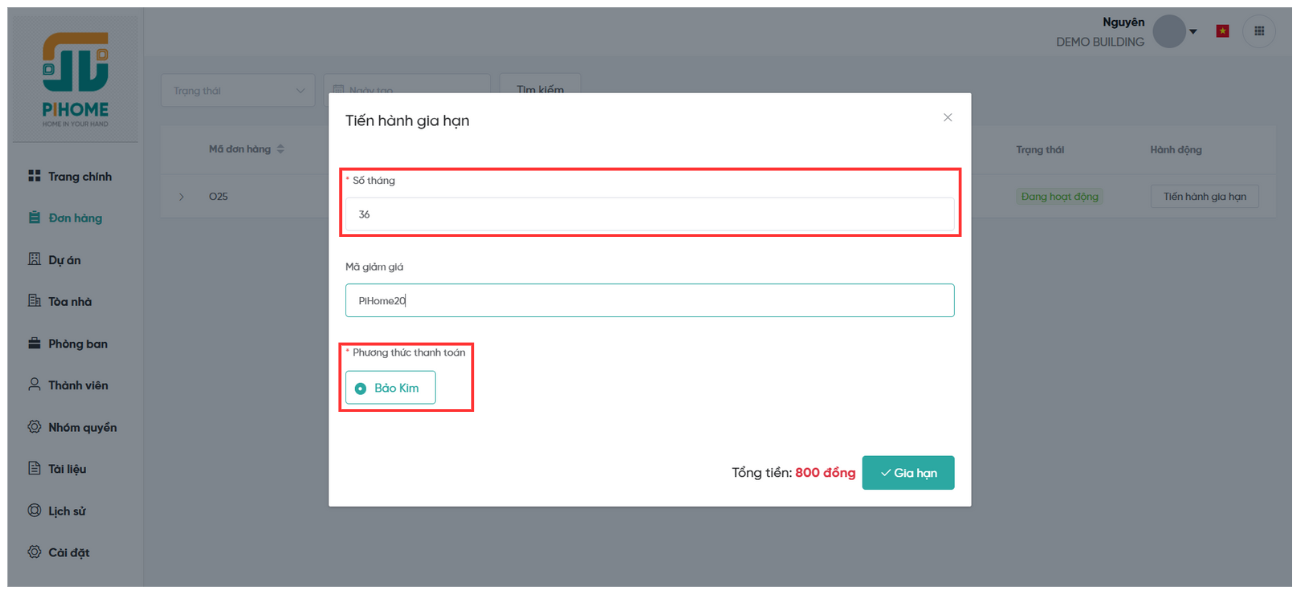Click the Nhóm quyền icon
The width and height of the screenshot is (1295, 593).
click(x=34, y=427)
